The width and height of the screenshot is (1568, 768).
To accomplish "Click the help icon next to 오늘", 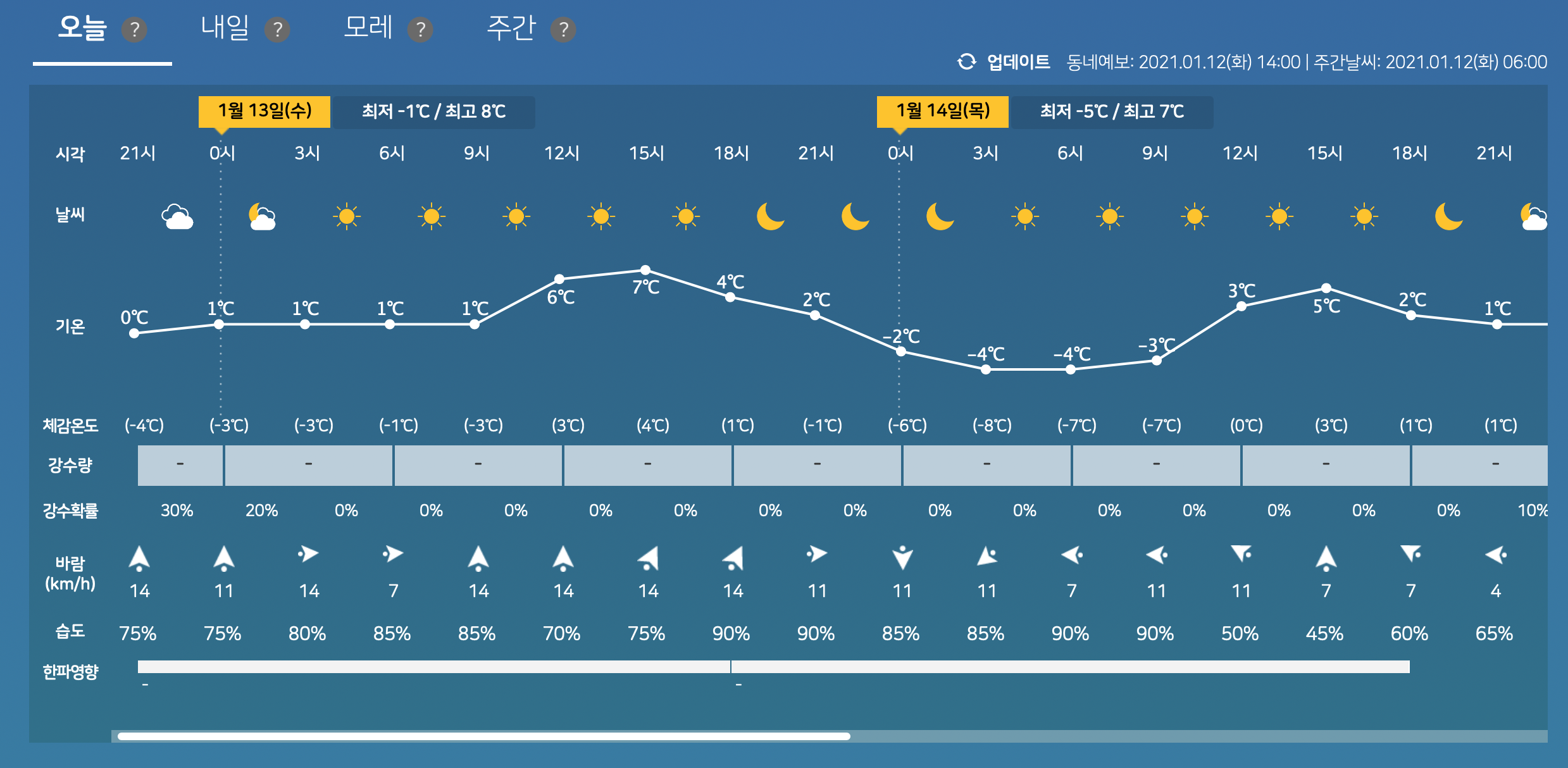I will tap(134, 30).
